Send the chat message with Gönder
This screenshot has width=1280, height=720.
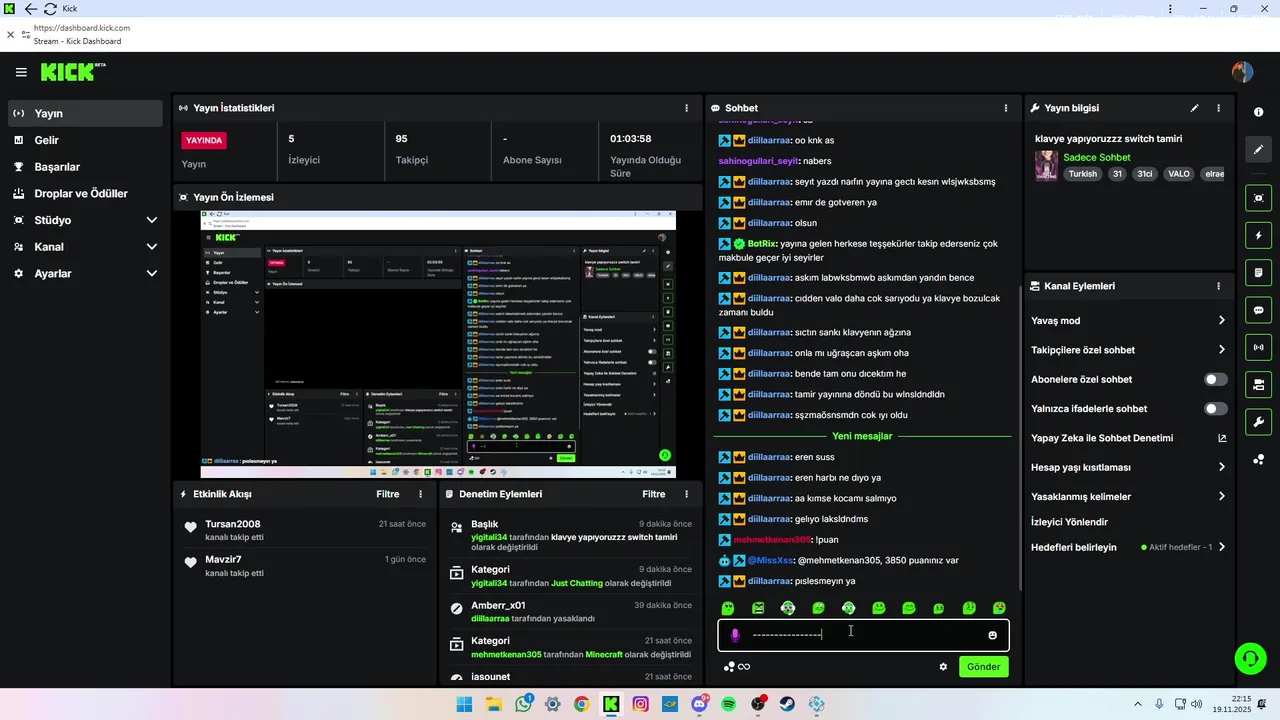(x=984, y=667)
